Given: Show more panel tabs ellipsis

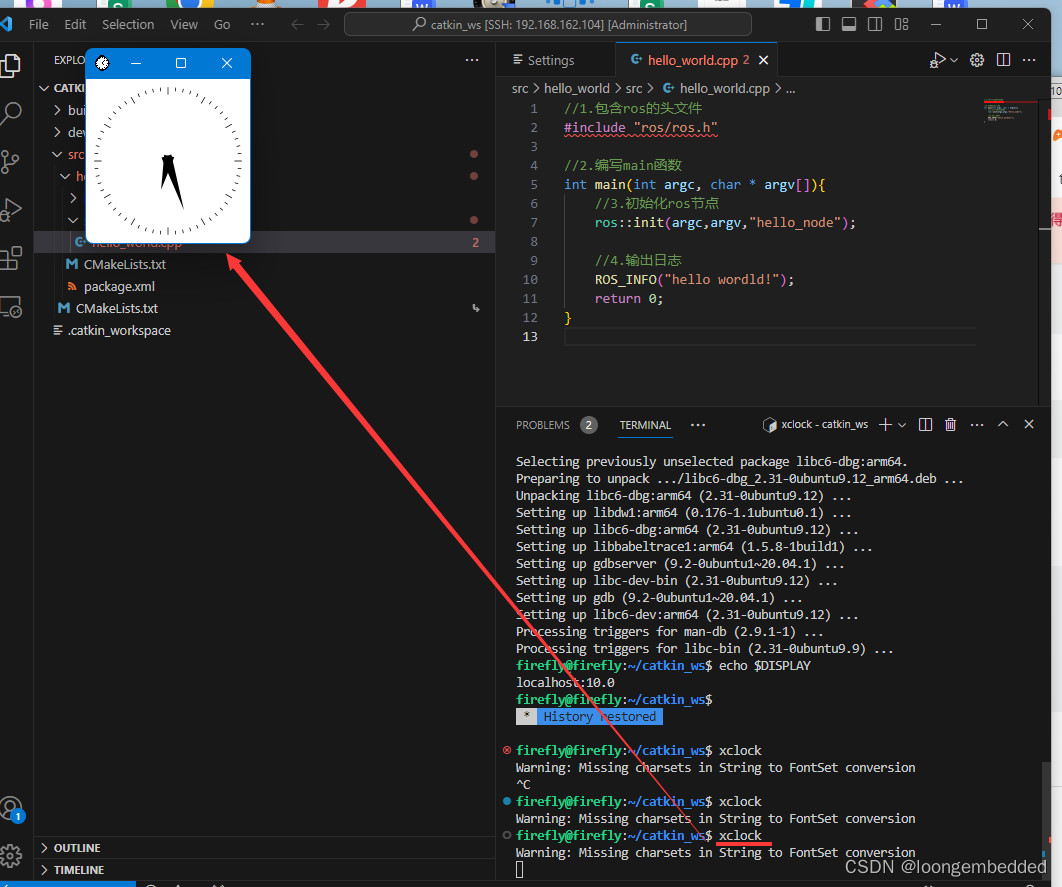Looking at the screenshot, I should point(698,425).
